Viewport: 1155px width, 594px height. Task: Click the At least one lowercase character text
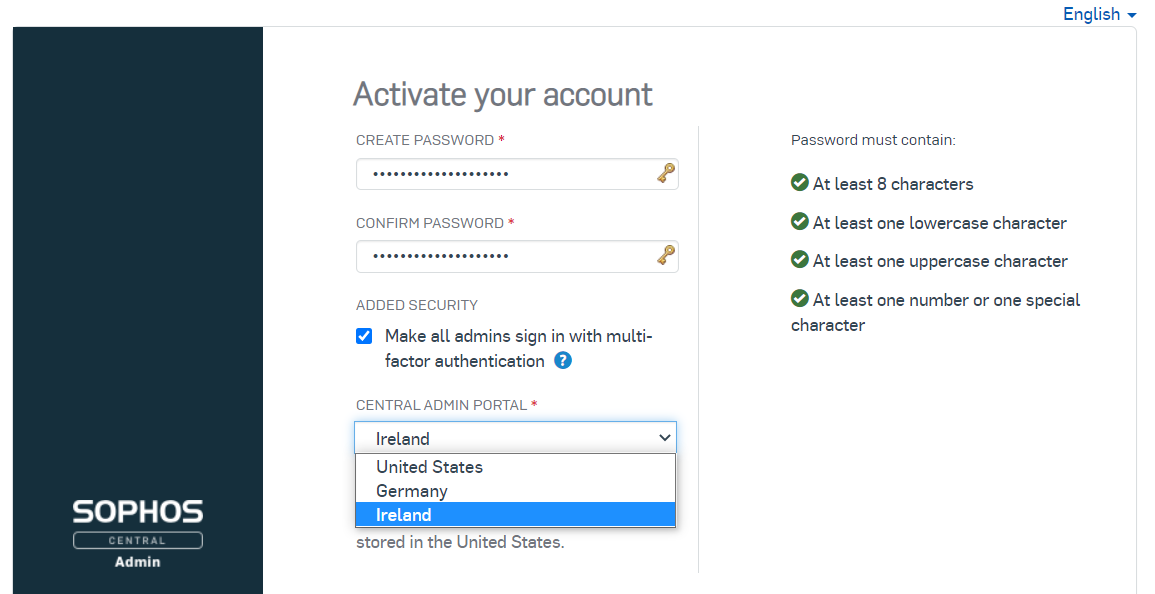tap(939, 223)
